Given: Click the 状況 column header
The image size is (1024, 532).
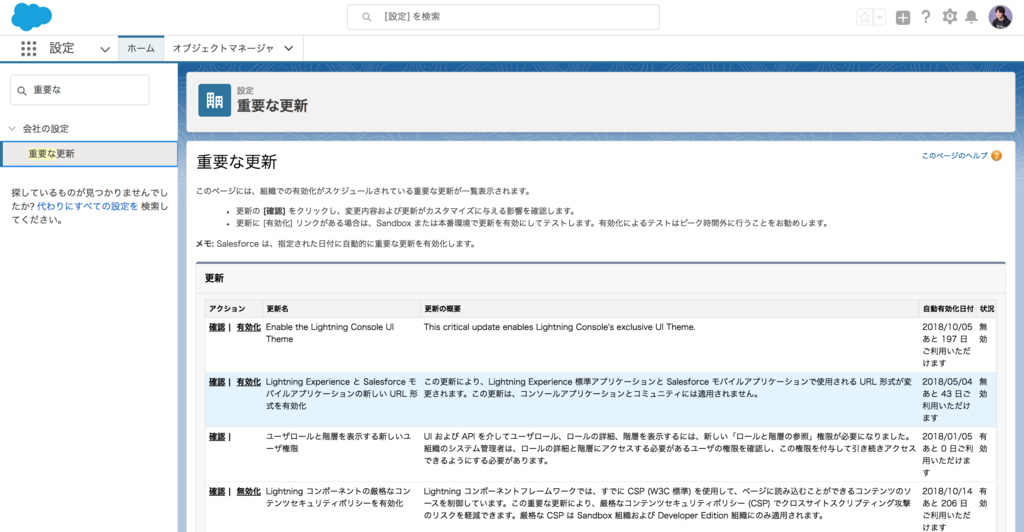Looking at the screenshot, I should 987,309.
